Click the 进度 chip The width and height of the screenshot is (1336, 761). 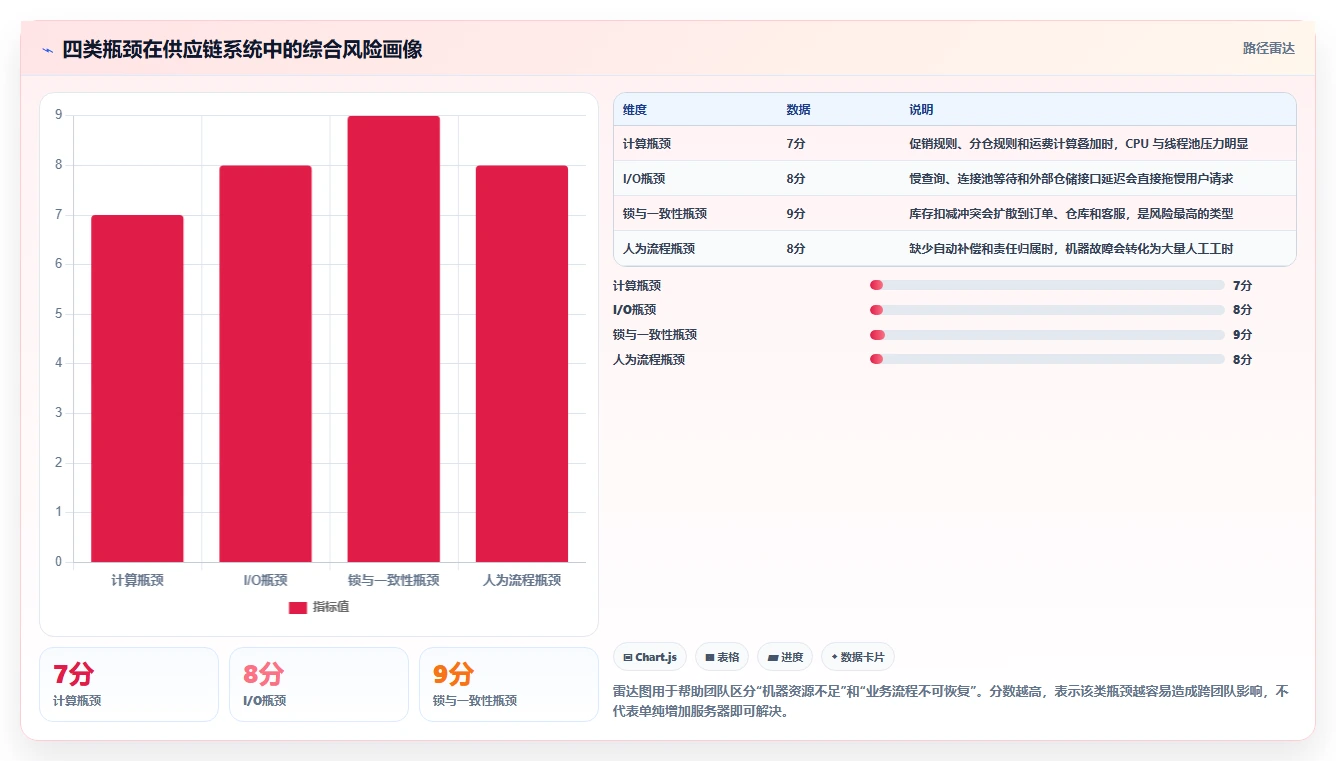tap(785, 657)
